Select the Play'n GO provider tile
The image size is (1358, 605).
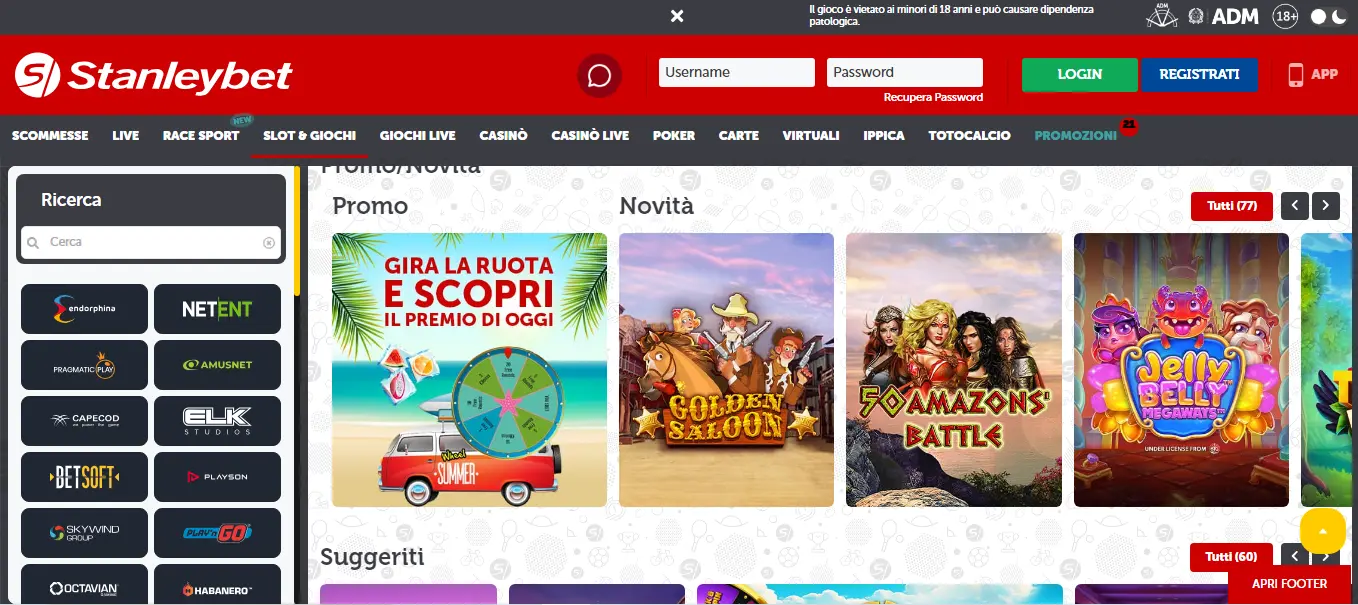[217, 533]
